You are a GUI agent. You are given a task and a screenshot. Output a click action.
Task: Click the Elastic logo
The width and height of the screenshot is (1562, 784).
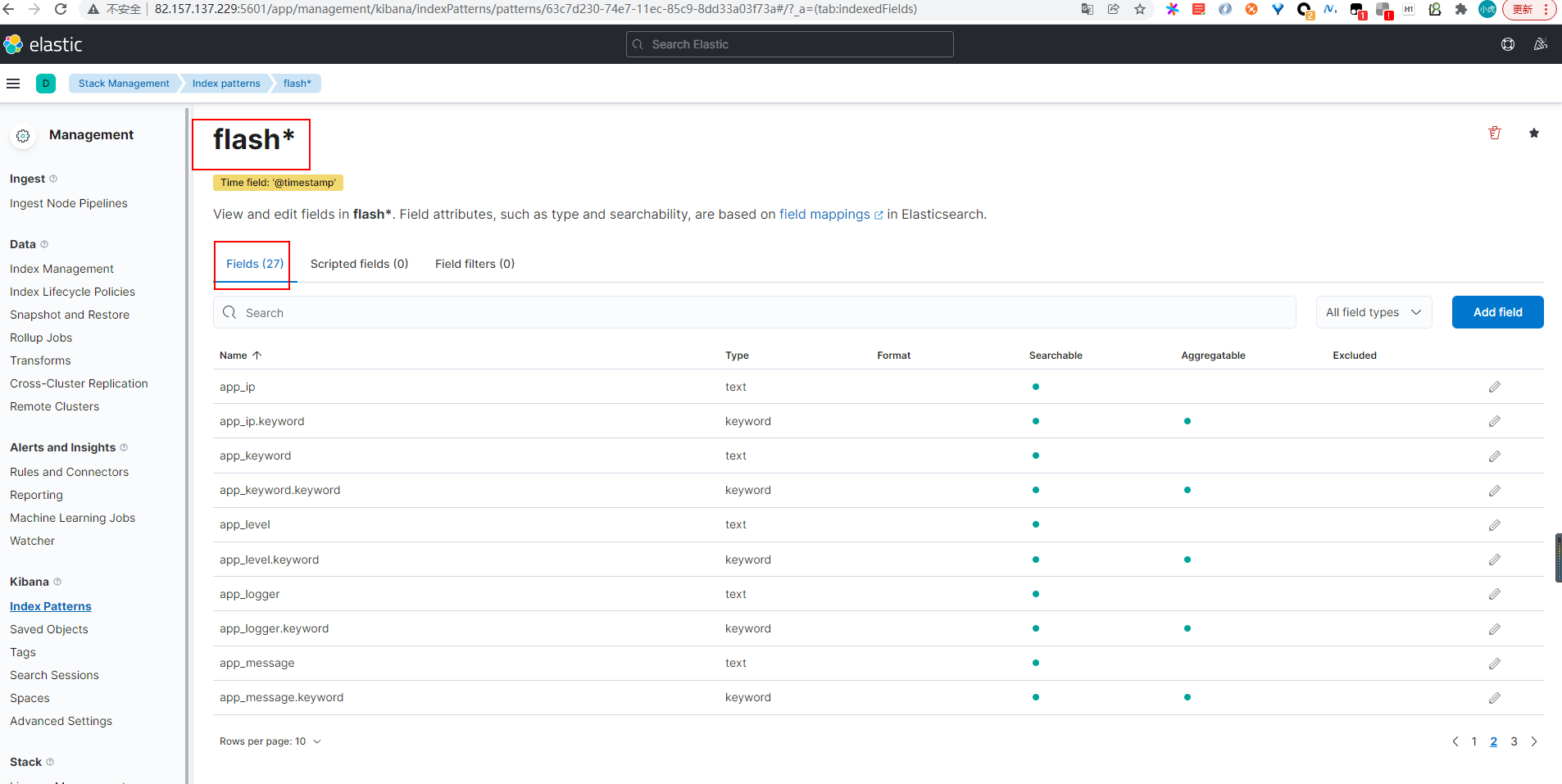(43, 44)
